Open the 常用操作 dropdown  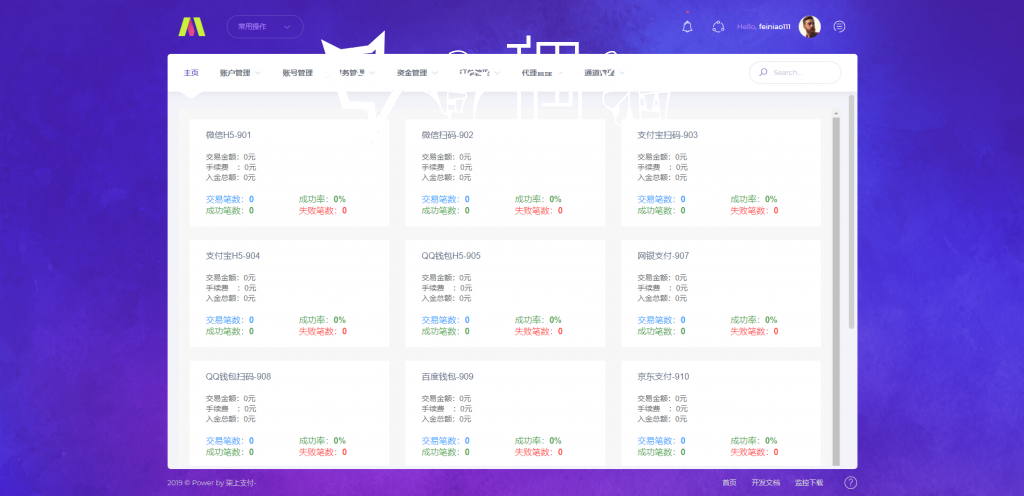click(x=265, y=27)
